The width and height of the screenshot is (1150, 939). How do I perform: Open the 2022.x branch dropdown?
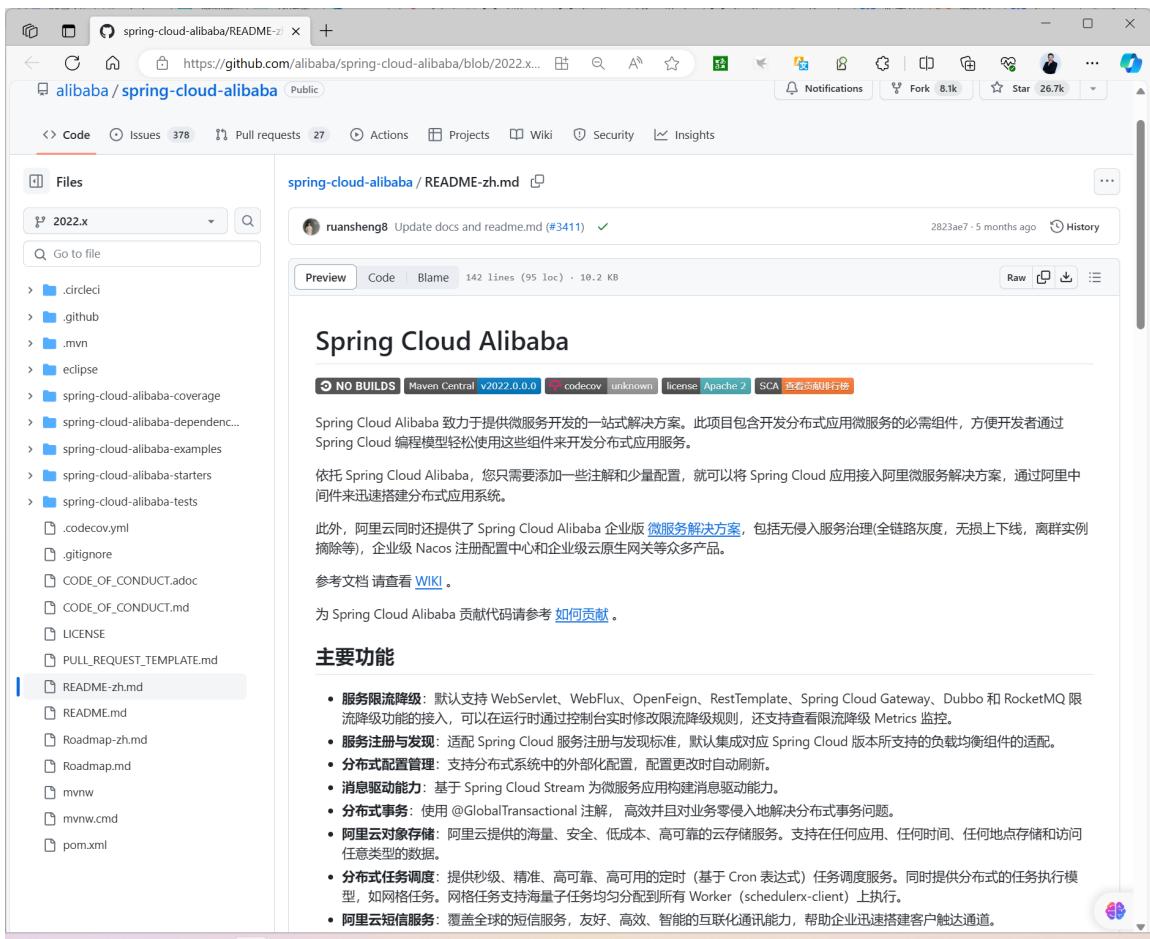[125, 221]
